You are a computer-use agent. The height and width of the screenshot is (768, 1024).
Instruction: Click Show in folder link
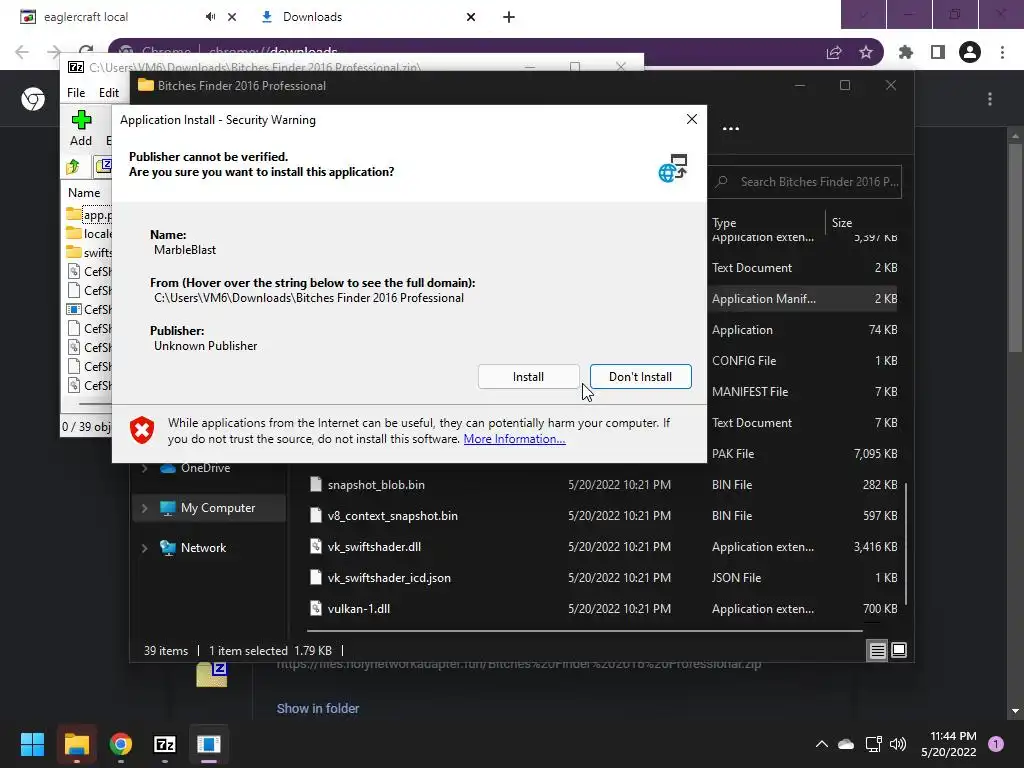[318, 709]
